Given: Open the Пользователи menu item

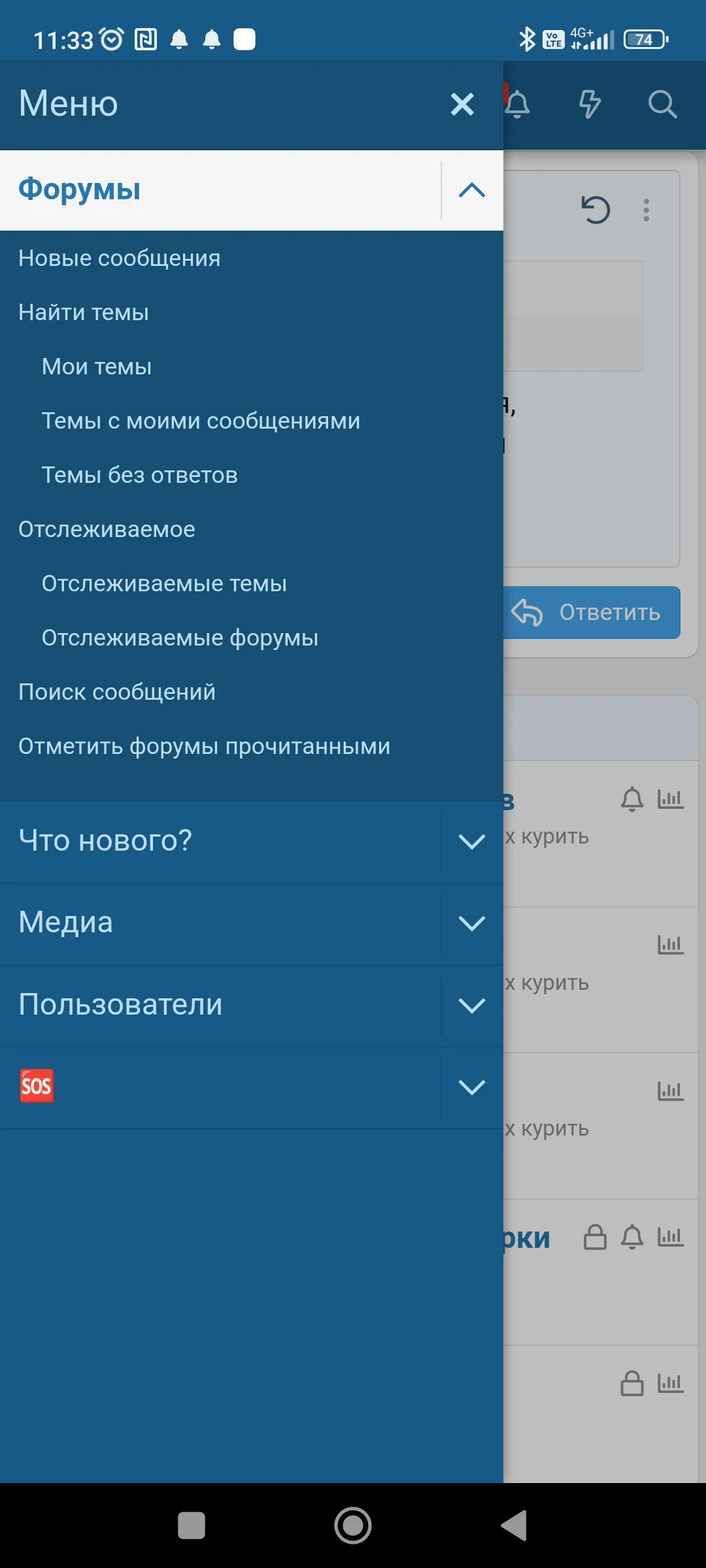Looking at the screenshot, I should coord(120,1004).
